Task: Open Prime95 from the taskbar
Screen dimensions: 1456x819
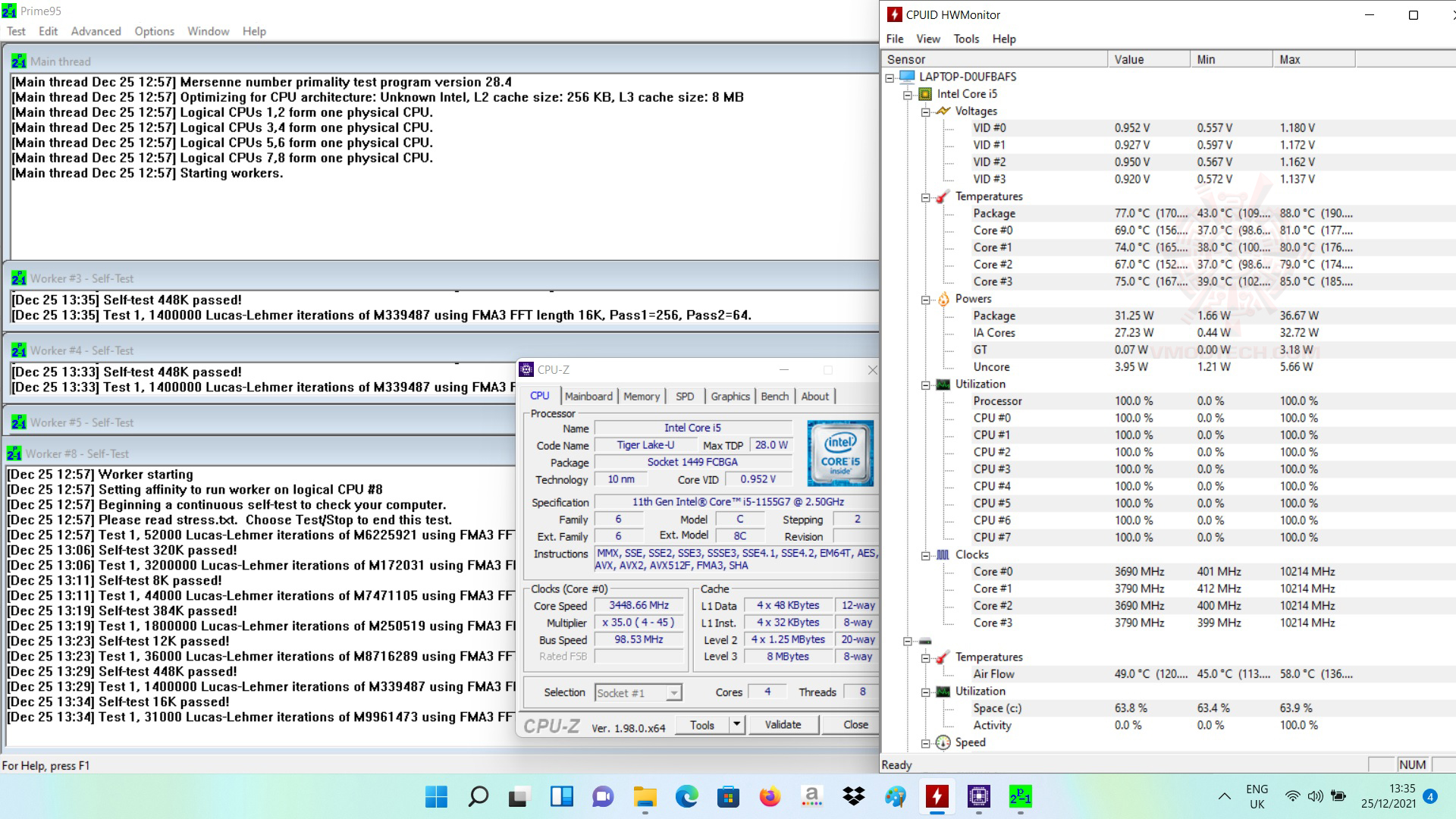Action: click(x=1020, y=796)
